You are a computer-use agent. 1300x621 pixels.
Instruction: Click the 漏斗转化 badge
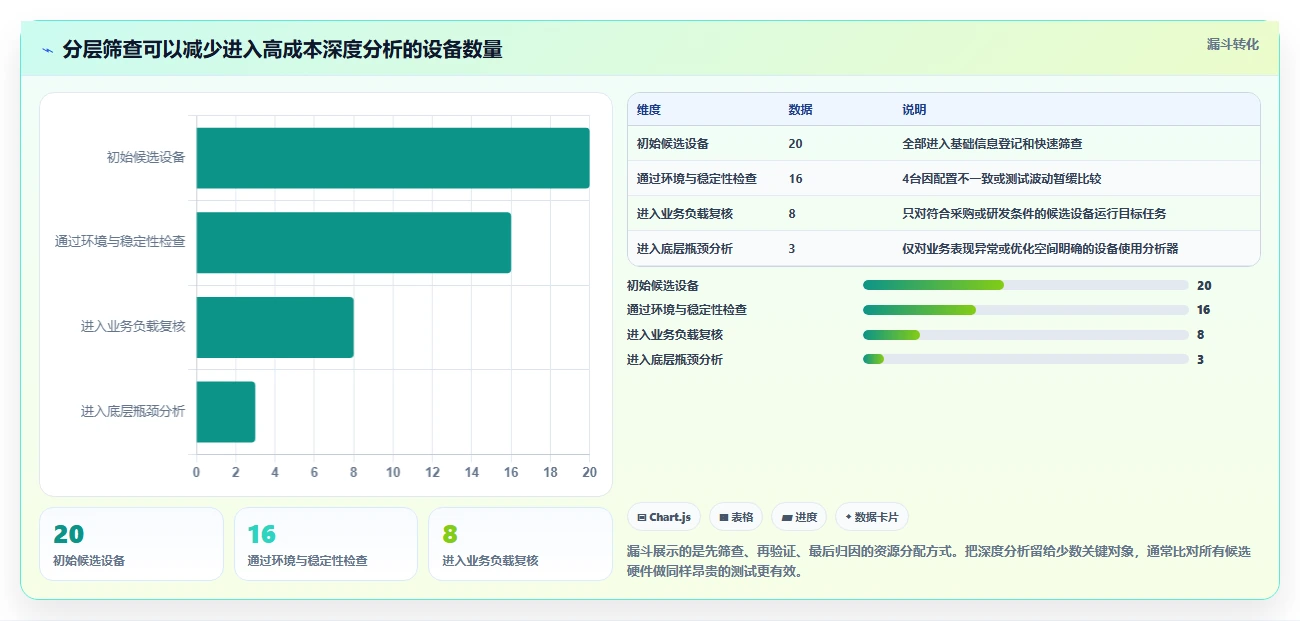pos(1232,44)
